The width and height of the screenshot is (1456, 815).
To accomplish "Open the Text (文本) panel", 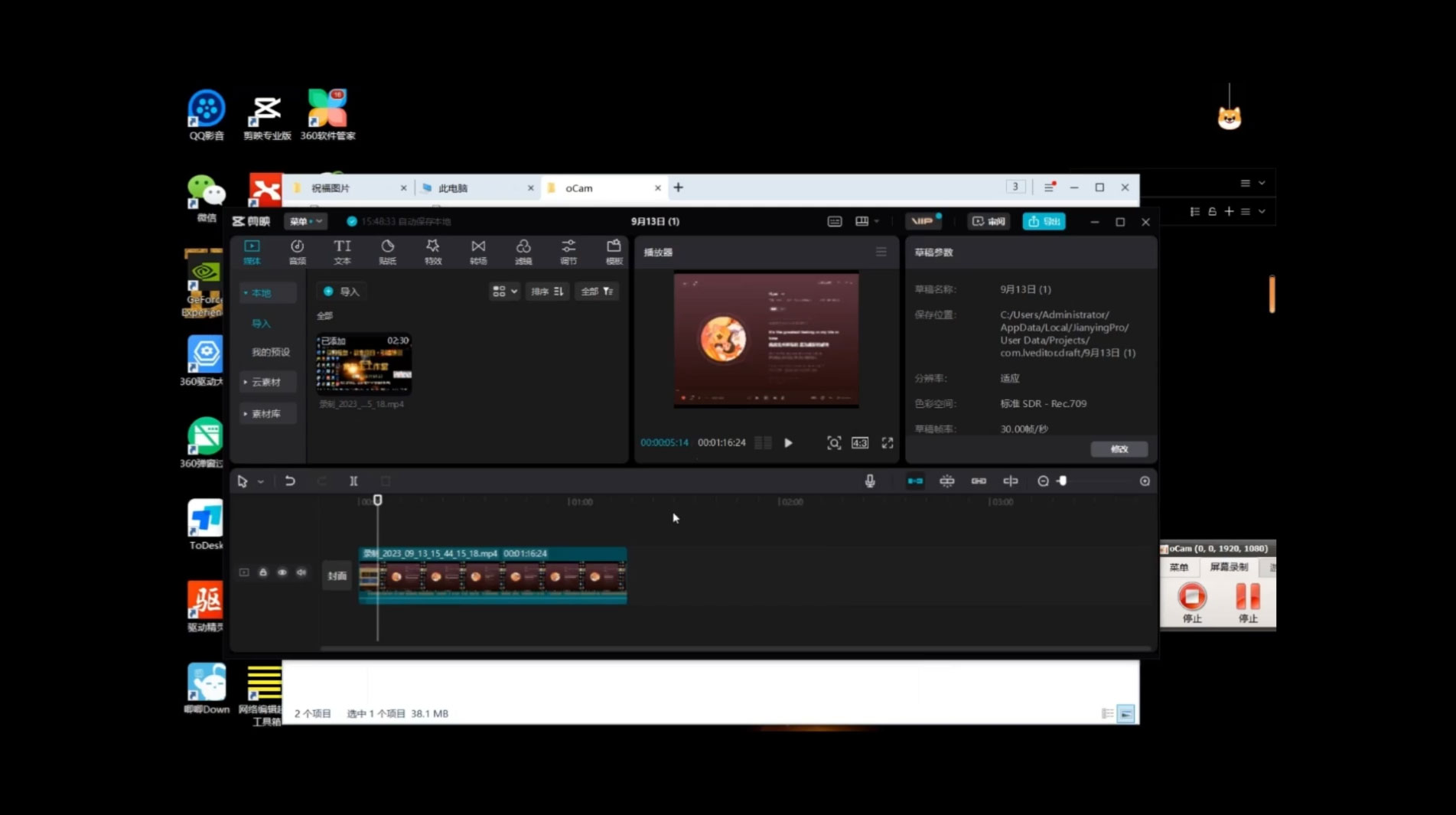I will 342,251.
